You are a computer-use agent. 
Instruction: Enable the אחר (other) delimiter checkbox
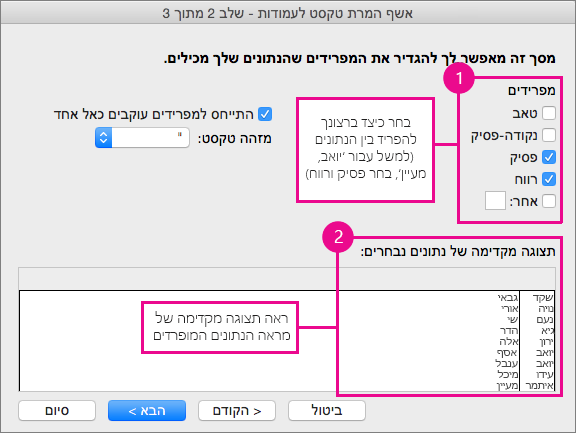[549, 201]
